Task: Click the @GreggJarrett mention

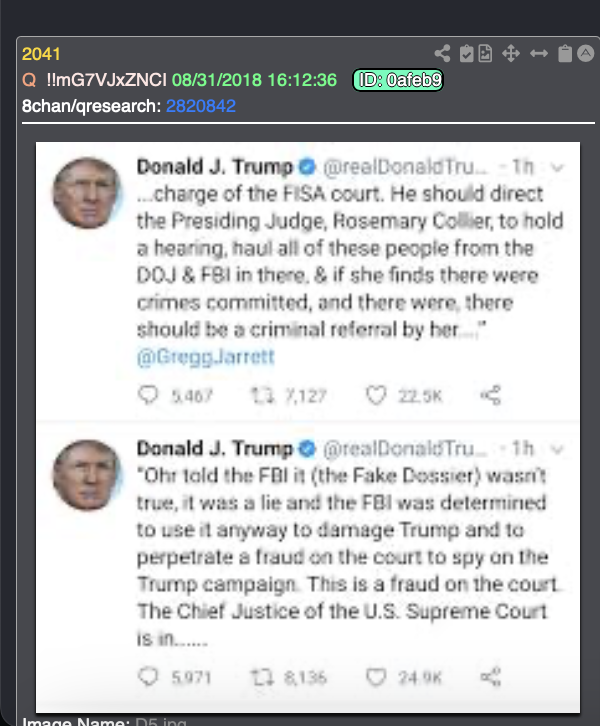Action: pyautogui.click(x=206, y=357)
